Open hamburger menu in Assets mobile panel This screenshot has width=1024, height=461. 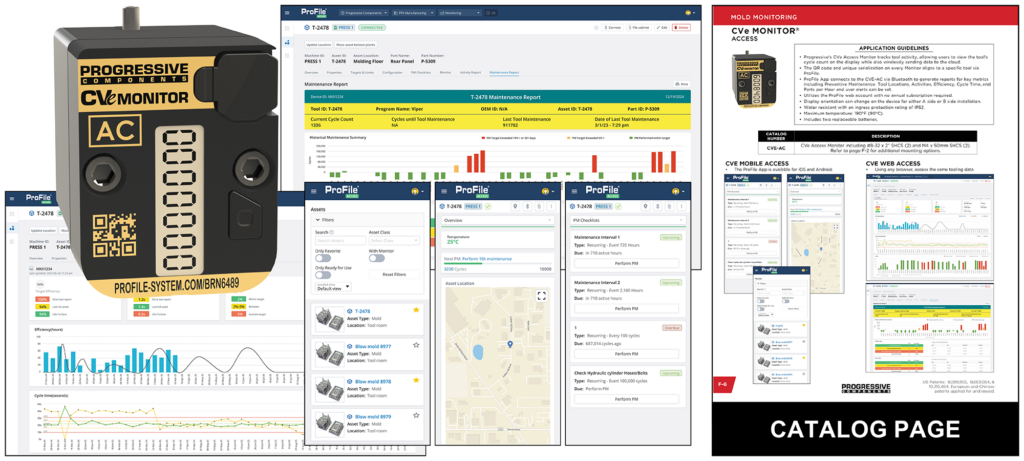314,191
